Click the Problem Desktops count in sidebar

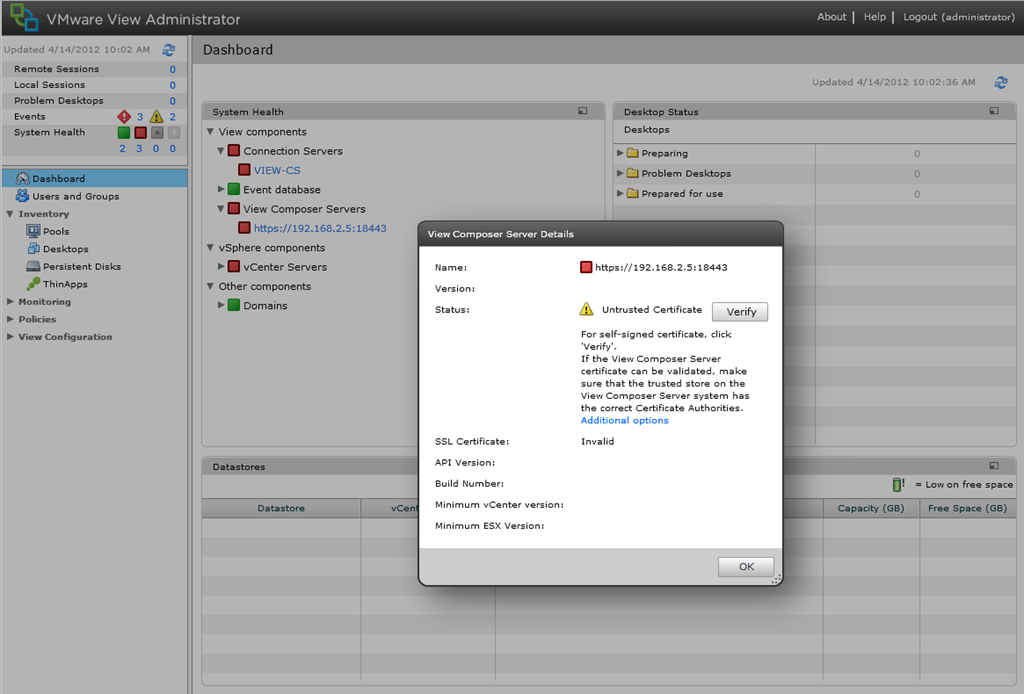pyautogui.click(x=172, y=101)
